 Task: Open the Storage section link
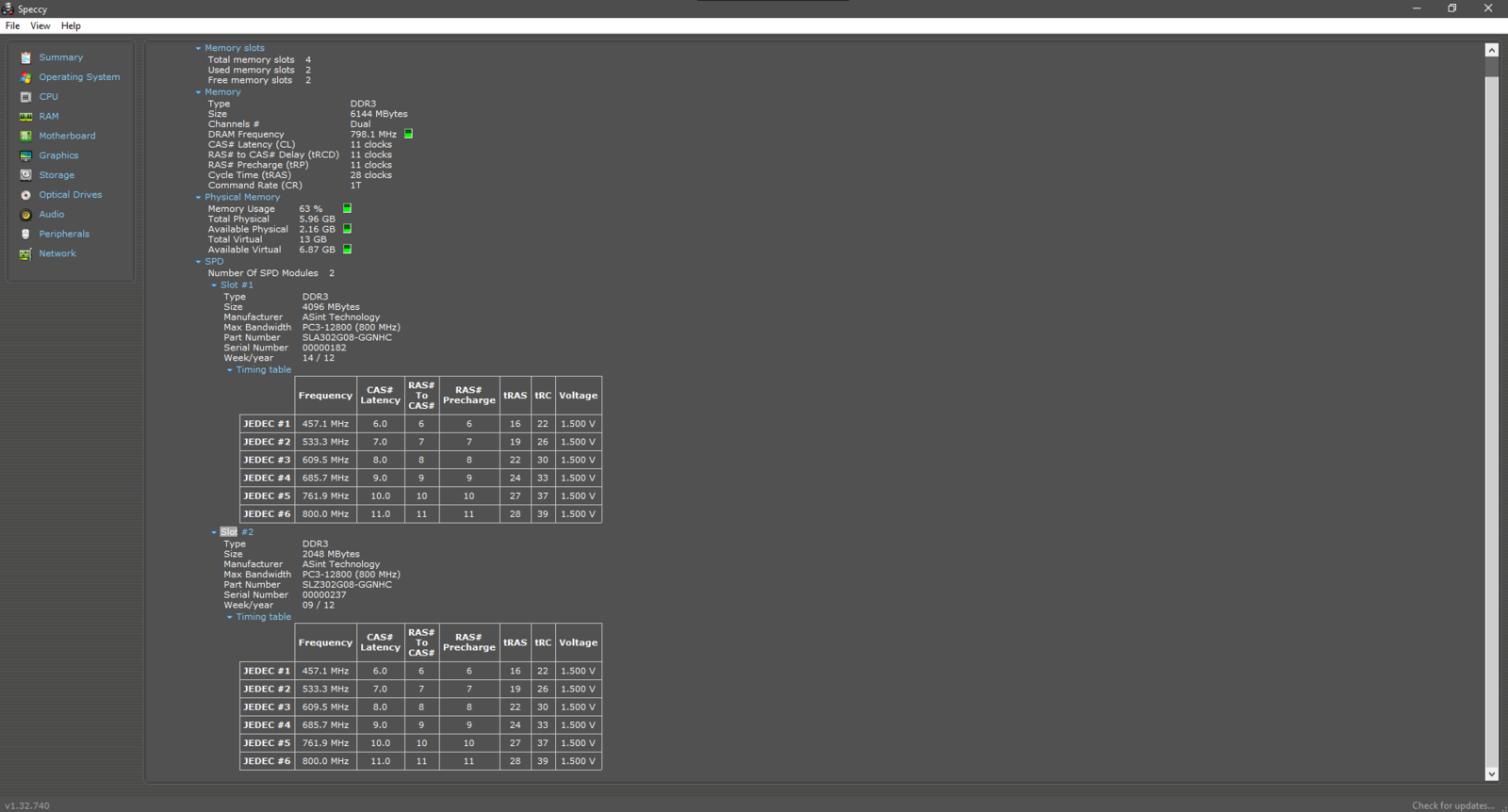(x=57, y=175)
